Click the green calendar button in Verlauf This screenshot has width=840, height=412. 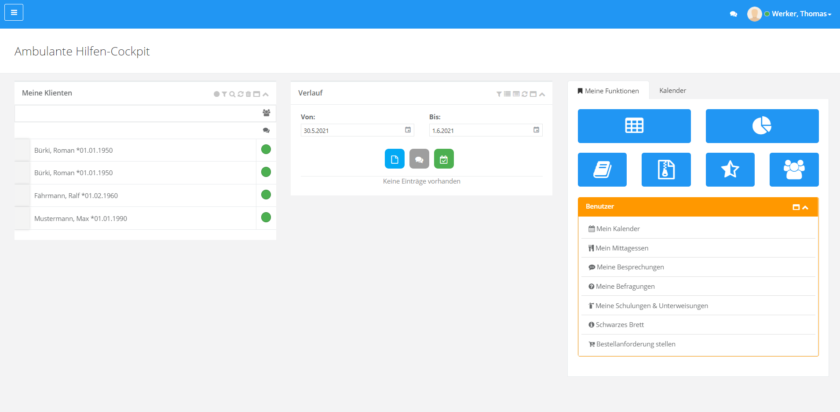(x=444, y=159)
